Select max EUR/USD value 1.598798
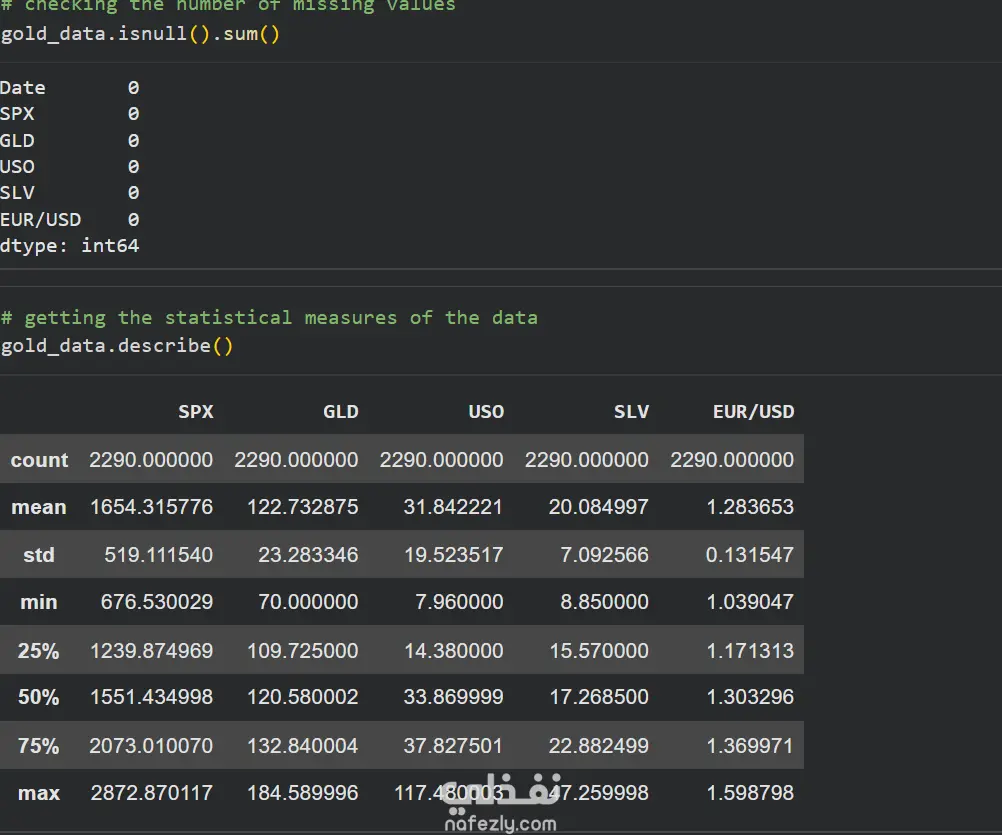Viewport: 1002px width, 835px height. [x=750, y=793]
